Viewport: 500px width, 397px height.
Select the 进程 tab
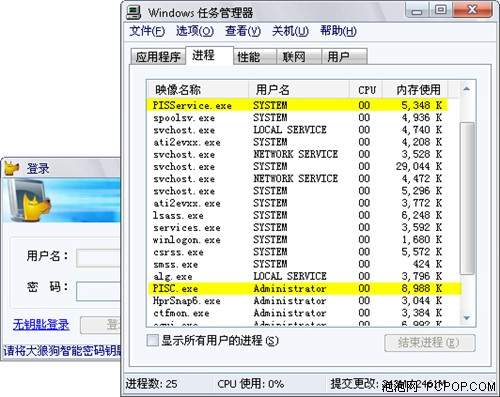tap(209, 55)
